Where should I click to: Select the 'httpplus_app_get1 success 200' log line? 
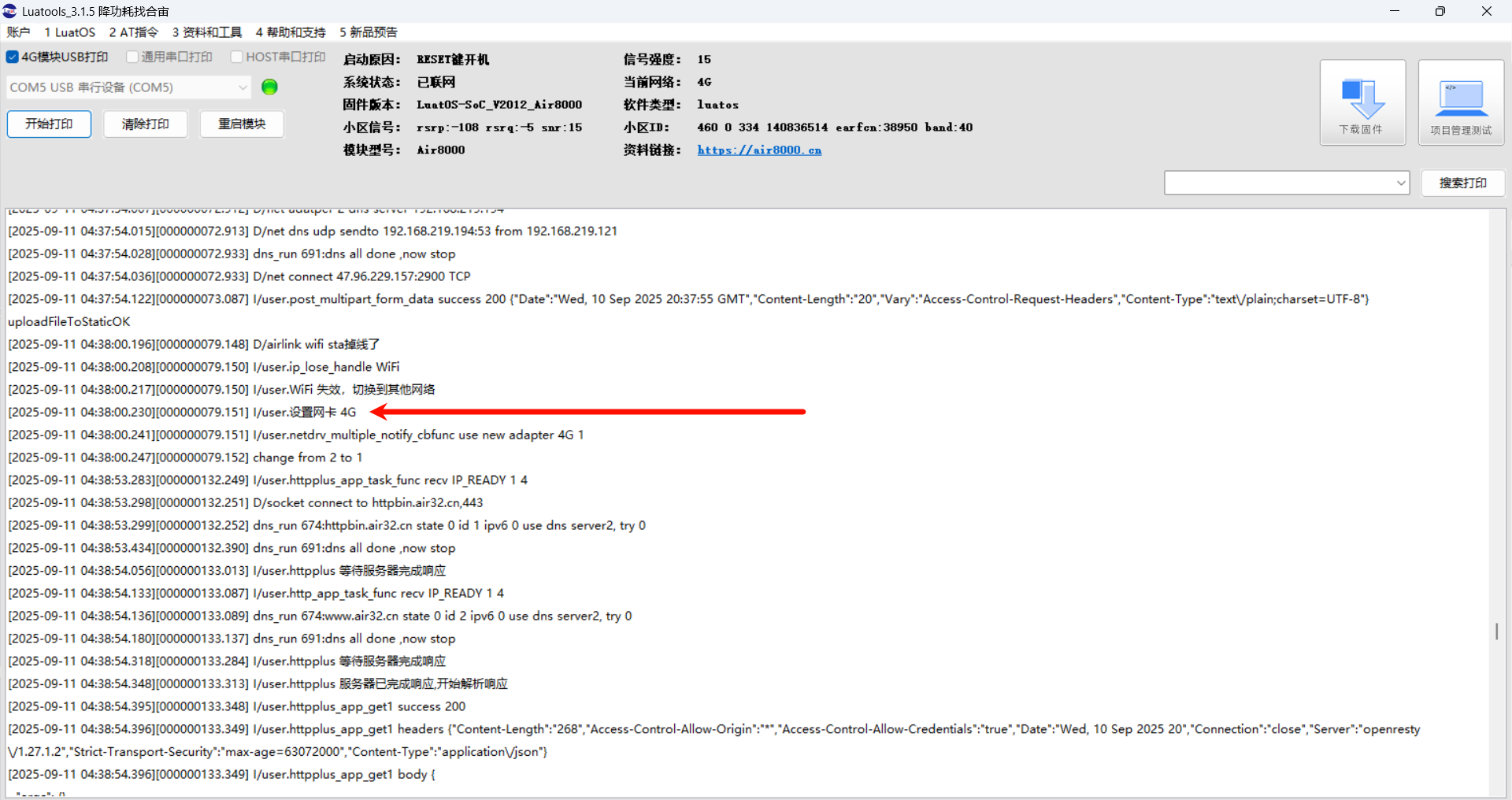click(236, 706)
